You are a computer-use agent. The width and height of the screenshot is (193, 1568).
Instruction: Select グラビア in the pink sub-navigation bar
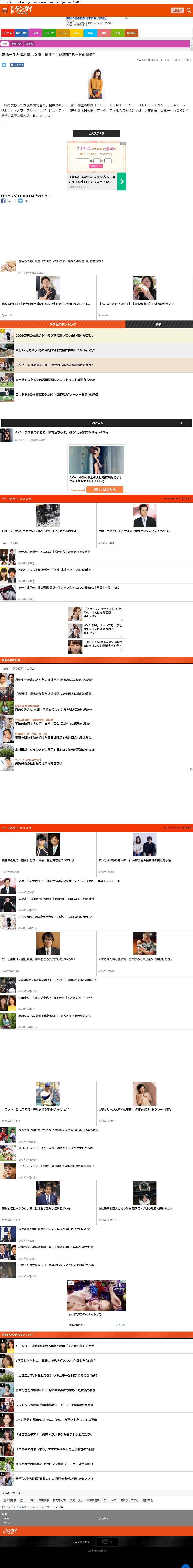tap(16, 44)
